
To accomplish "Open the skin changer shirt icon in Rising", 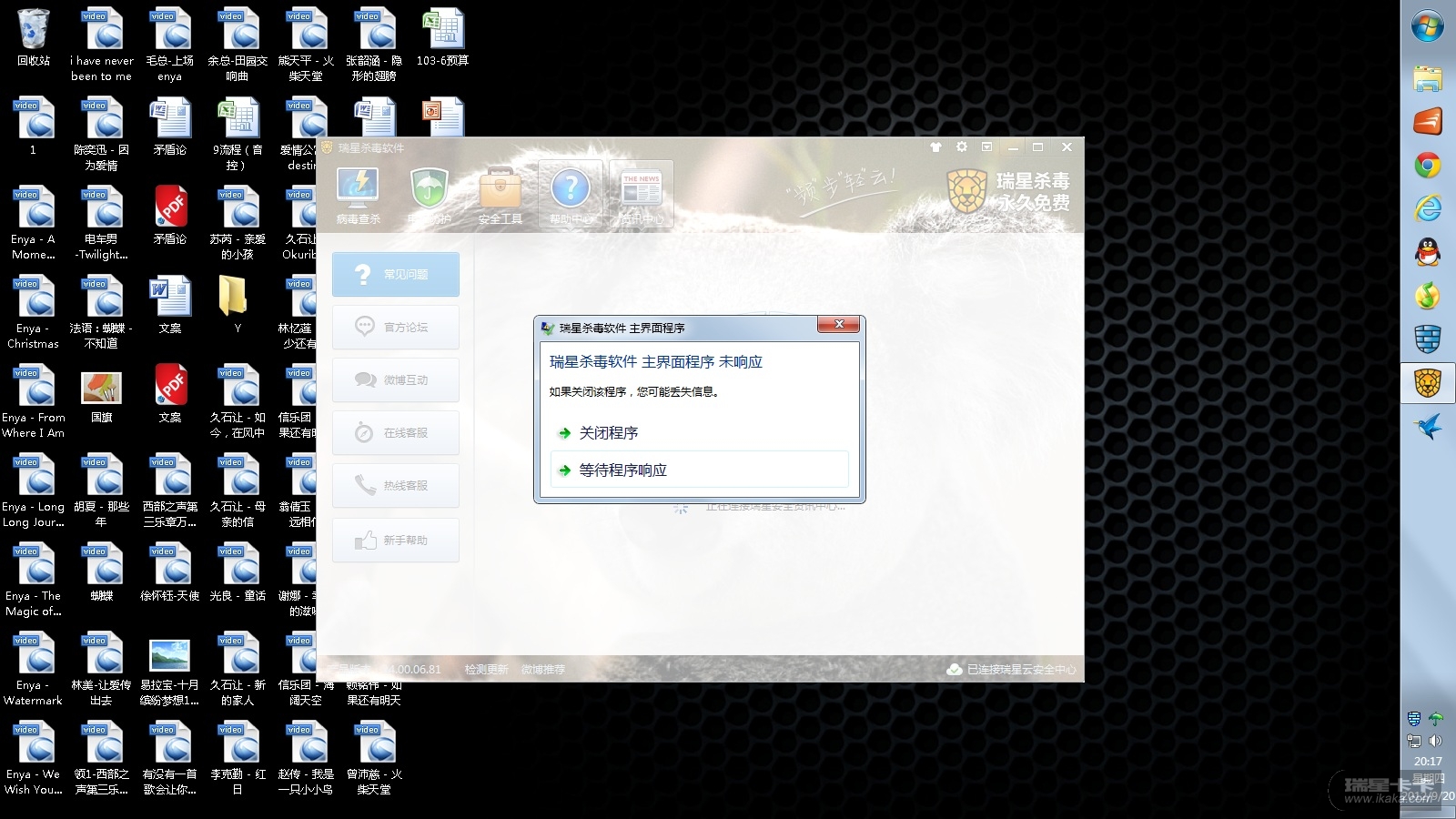I will (935, 147).
